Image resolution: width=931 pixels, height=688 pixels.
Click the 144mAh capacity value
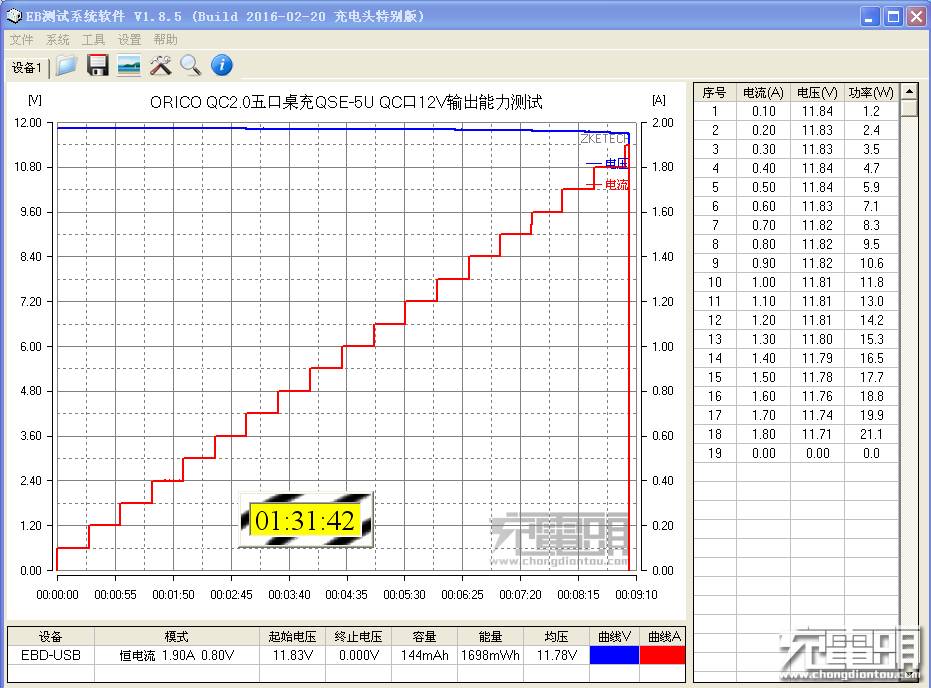click(x=425, y=655)
